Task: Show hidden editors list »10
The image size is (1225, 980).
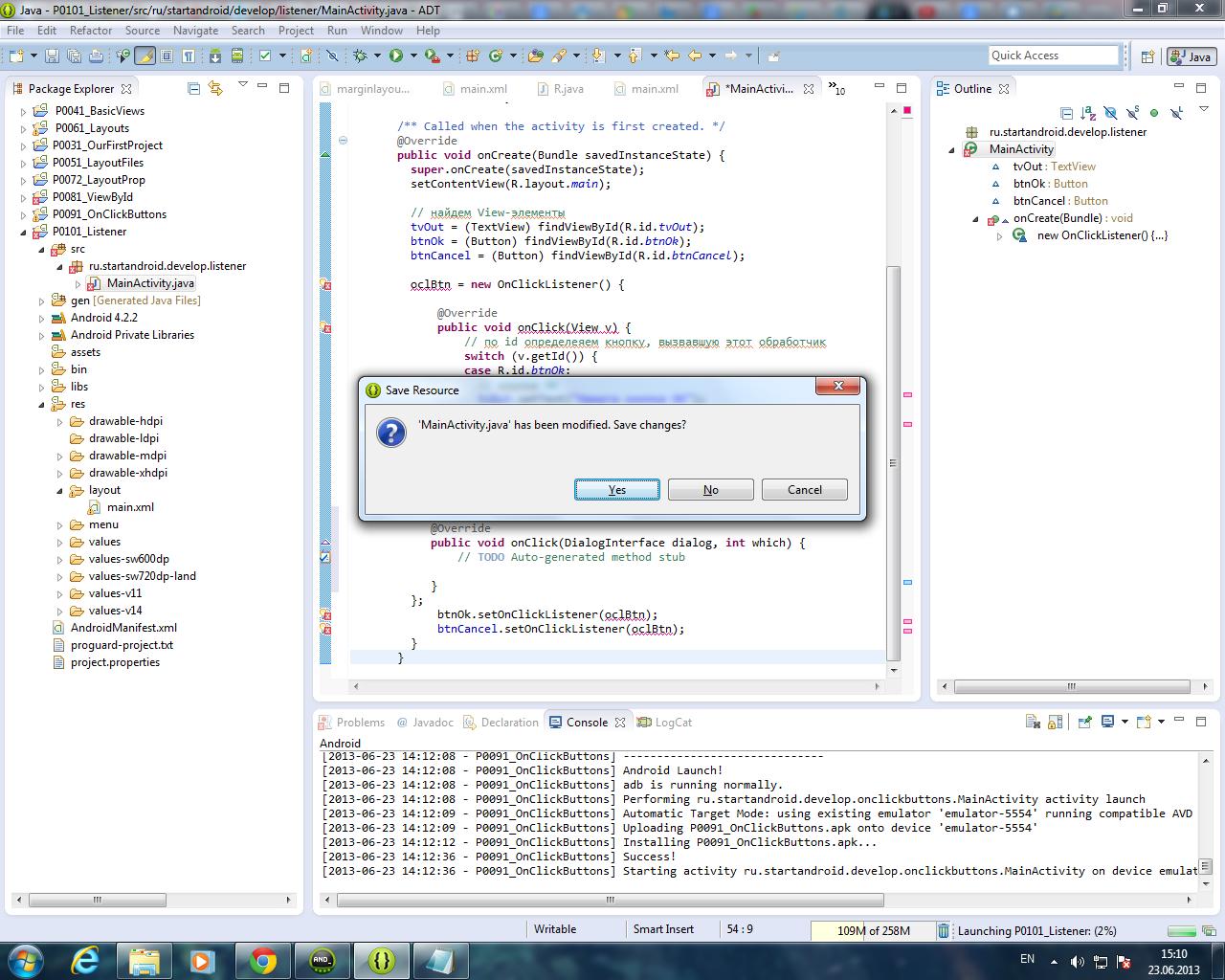Action: click(839, 89)
